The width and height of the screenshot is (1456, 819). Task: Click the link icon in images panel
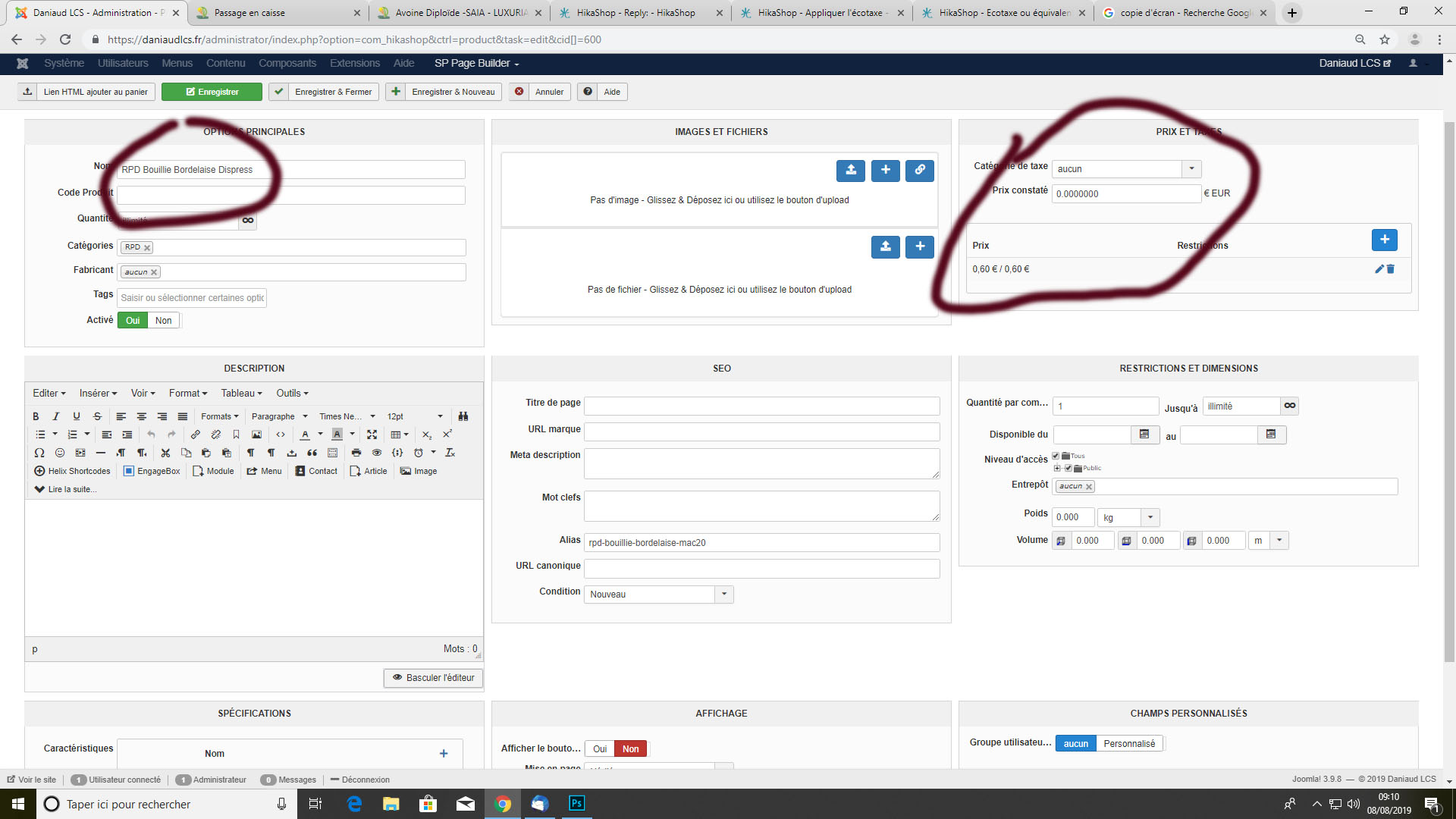point(919,171)
